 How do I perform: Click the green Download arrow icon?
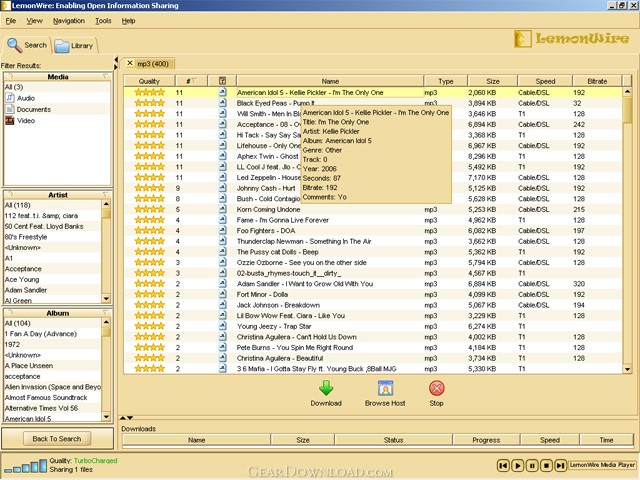pyautogui.click(x=326, y=388)
